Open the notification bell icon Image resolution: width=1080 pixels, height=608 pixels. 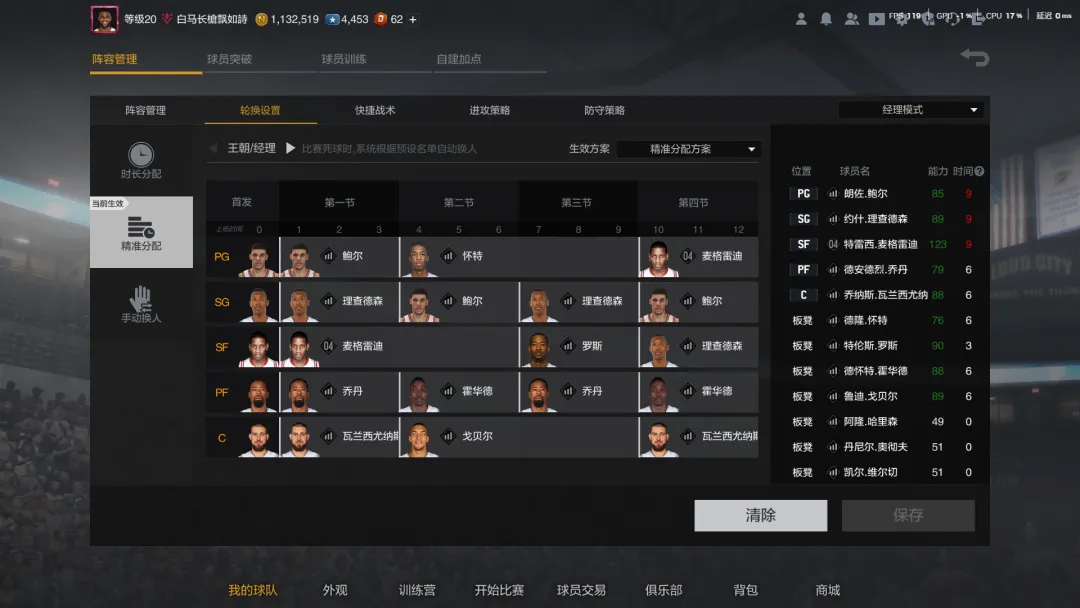(826, 19)
